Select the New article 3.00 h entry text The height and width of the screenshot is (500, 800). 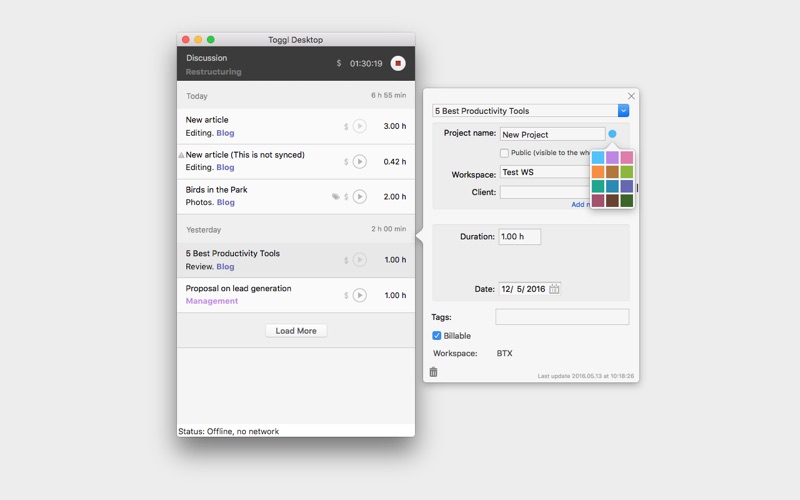click(x=207, y=120)
